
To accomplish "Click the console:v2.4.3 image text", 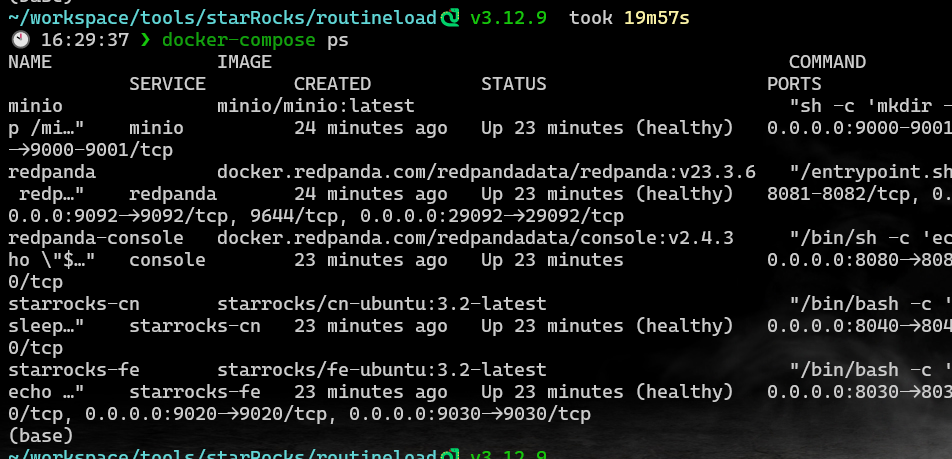I will tap(657, 238).
